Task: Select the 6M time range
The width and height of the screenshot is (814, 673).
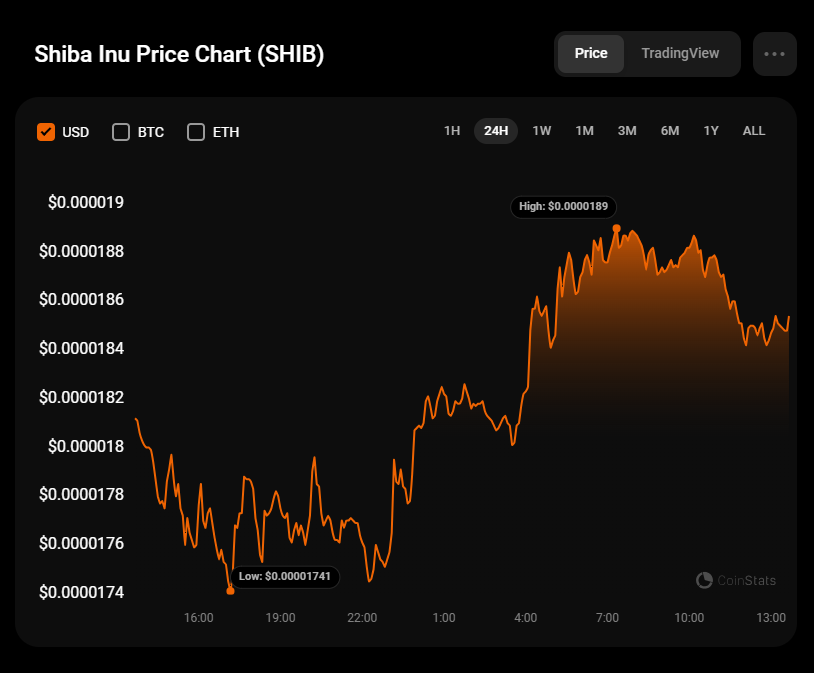Action: (x=670, y=131)
